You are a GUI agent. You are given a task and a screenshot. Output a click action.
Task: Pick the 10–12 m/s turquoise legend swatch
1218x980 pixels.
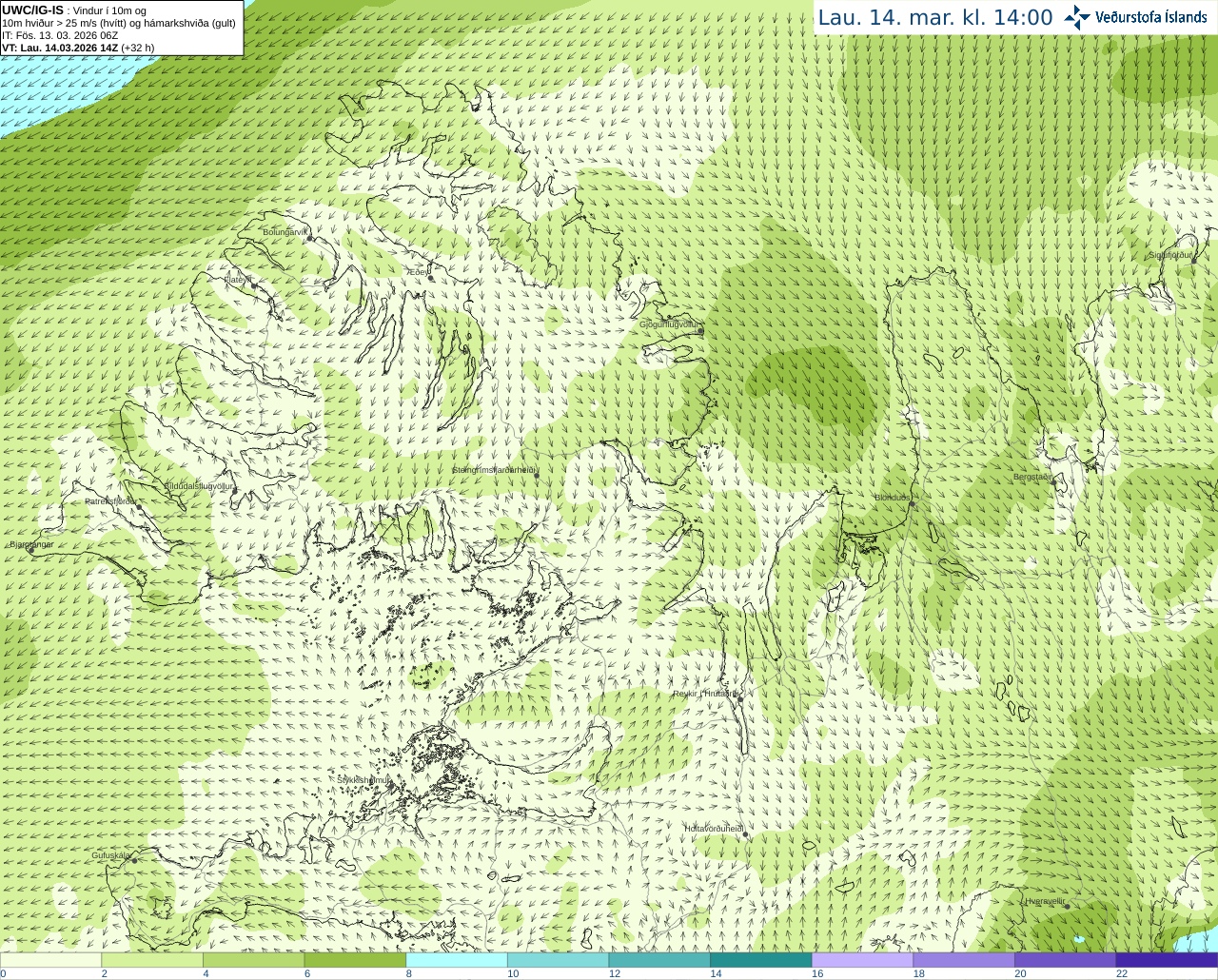(x=559, y=960)
